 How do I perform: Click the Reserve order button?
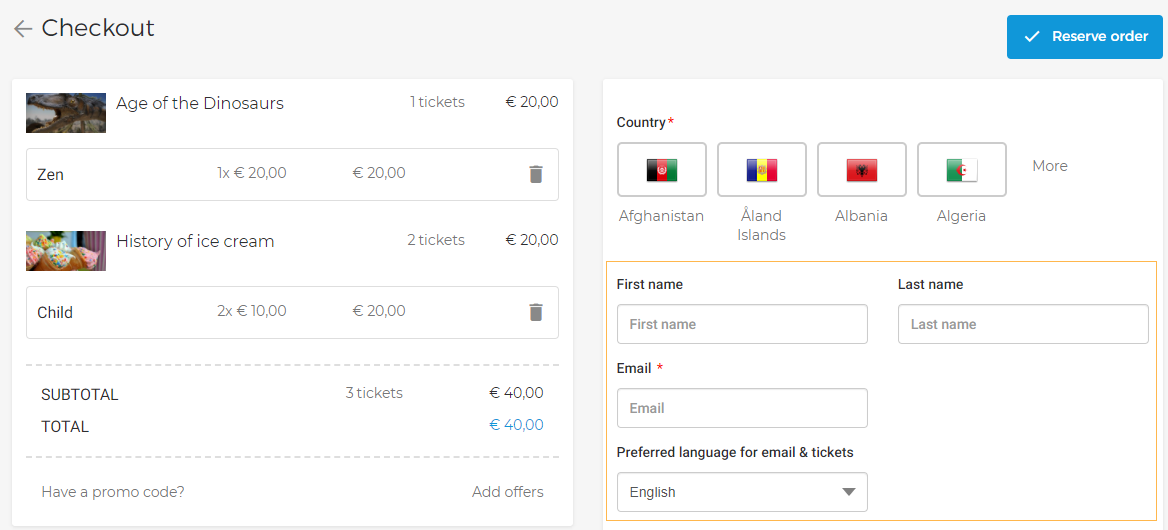[1084, 37]
